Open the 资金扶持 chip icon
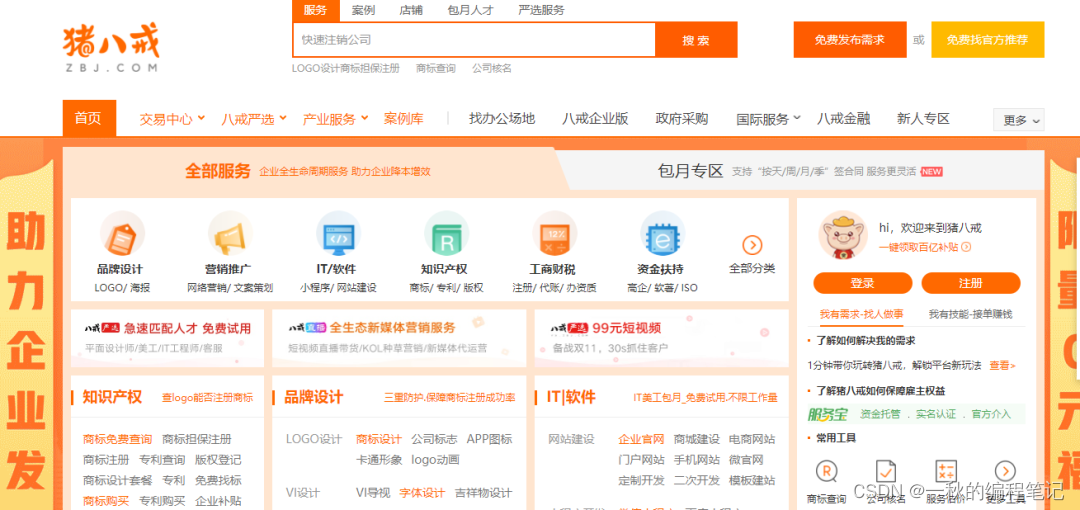This screenshot has height=510, width=1080. click(663, 234)
